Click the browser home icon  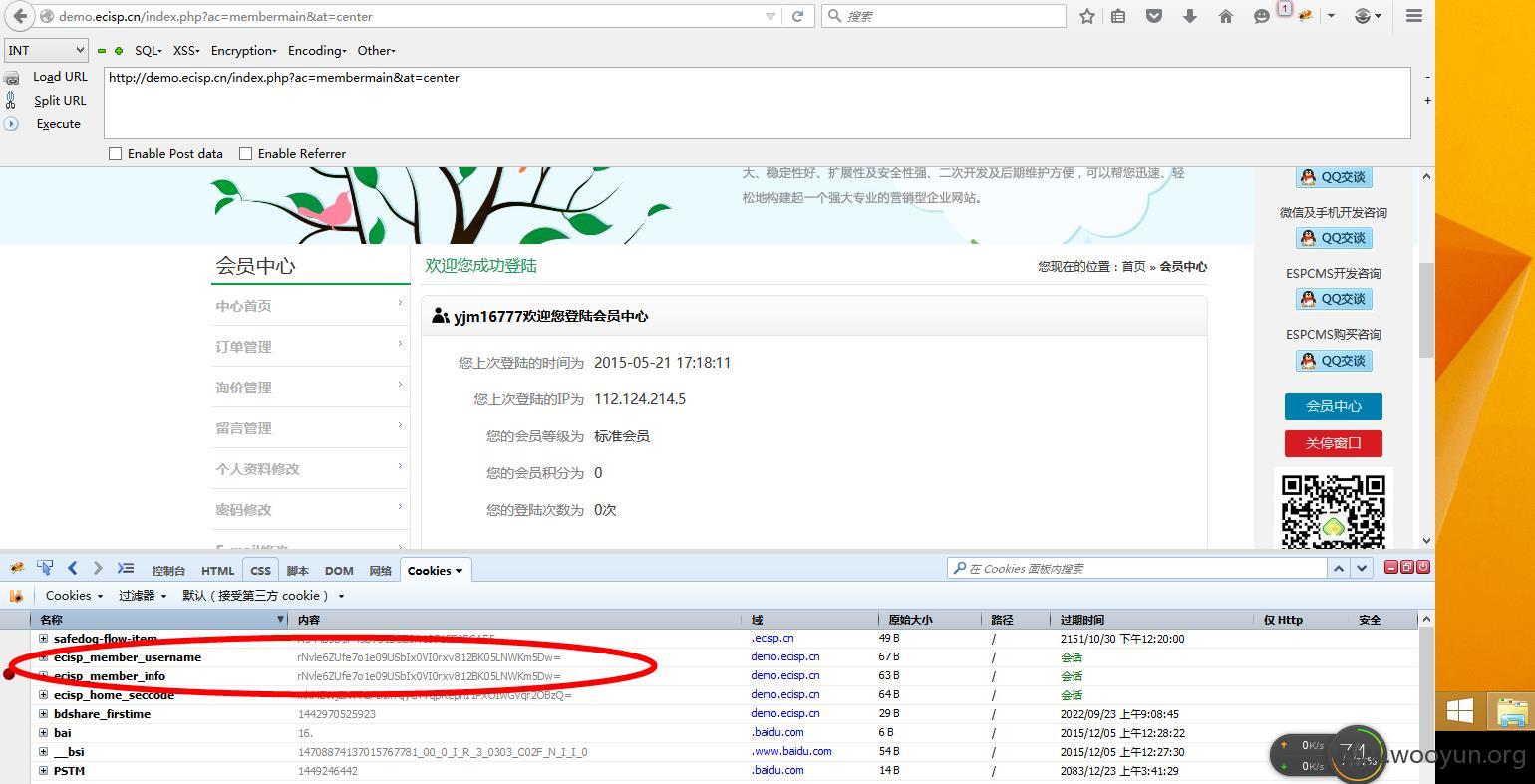(1226, 16)
